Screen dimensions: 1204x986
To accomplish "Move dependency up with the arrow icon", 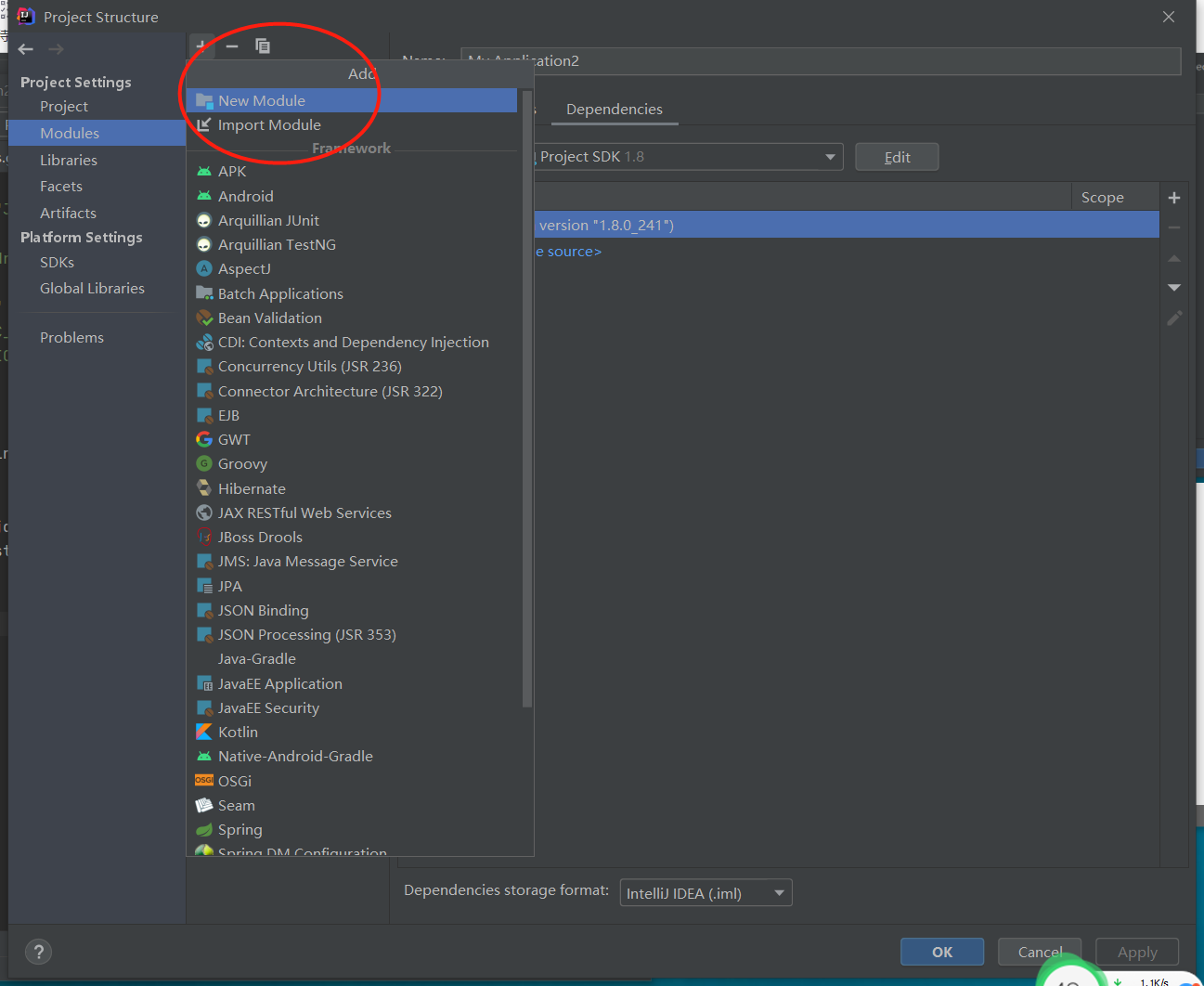I will 1174,258.
